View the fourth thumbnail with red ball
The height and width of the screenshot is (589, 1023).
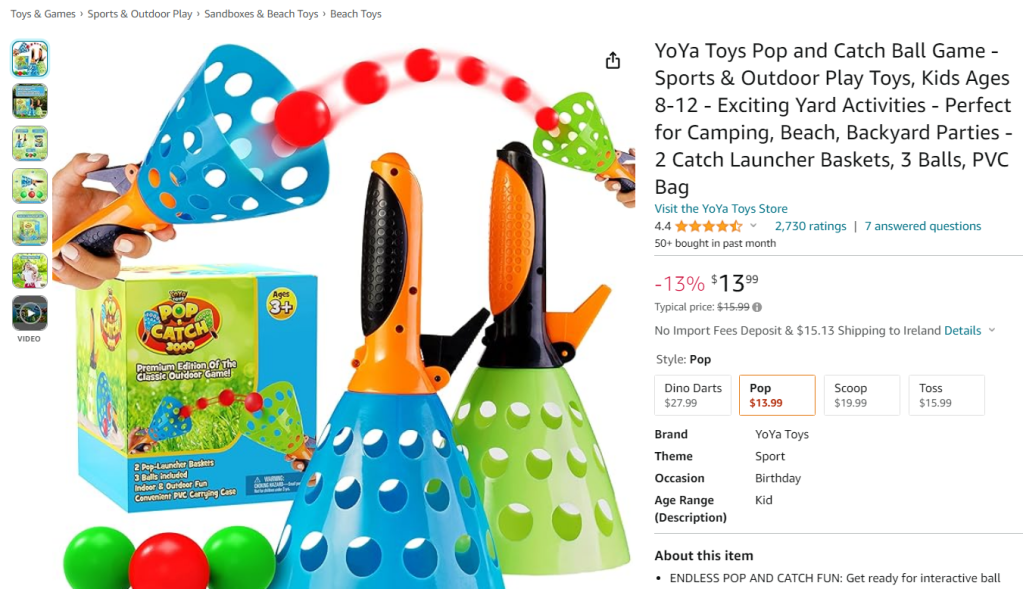click(x=30, y=186)
